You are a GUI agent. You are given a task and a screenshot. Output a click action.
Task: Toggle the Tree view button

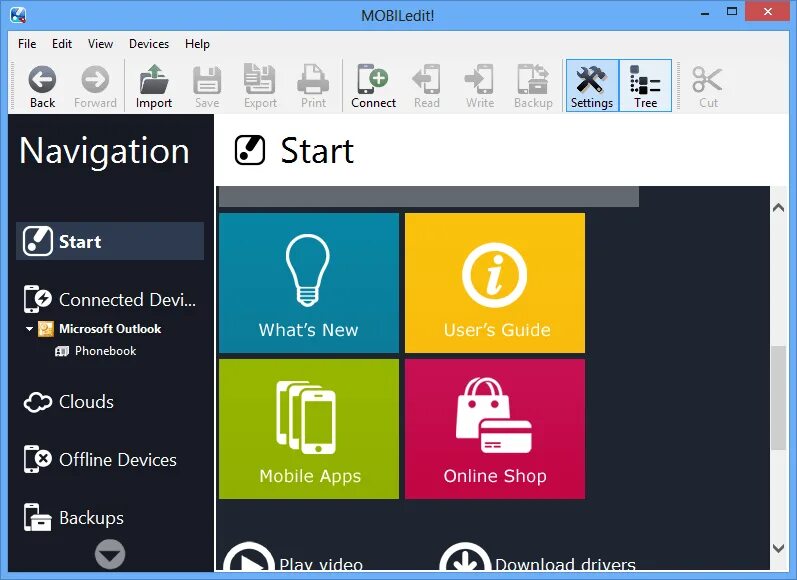[x=646, y=85]
